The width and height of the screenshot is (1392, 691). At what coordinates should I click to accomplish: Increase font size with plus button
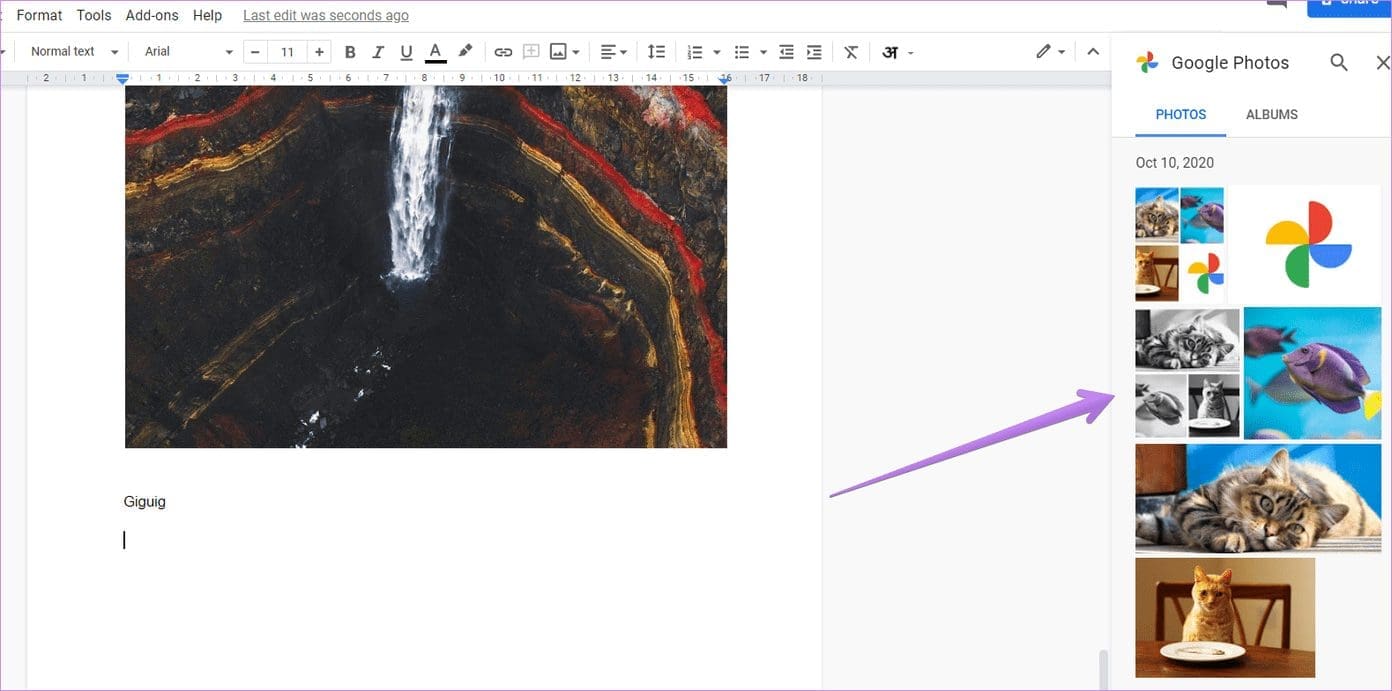(319, 52)
